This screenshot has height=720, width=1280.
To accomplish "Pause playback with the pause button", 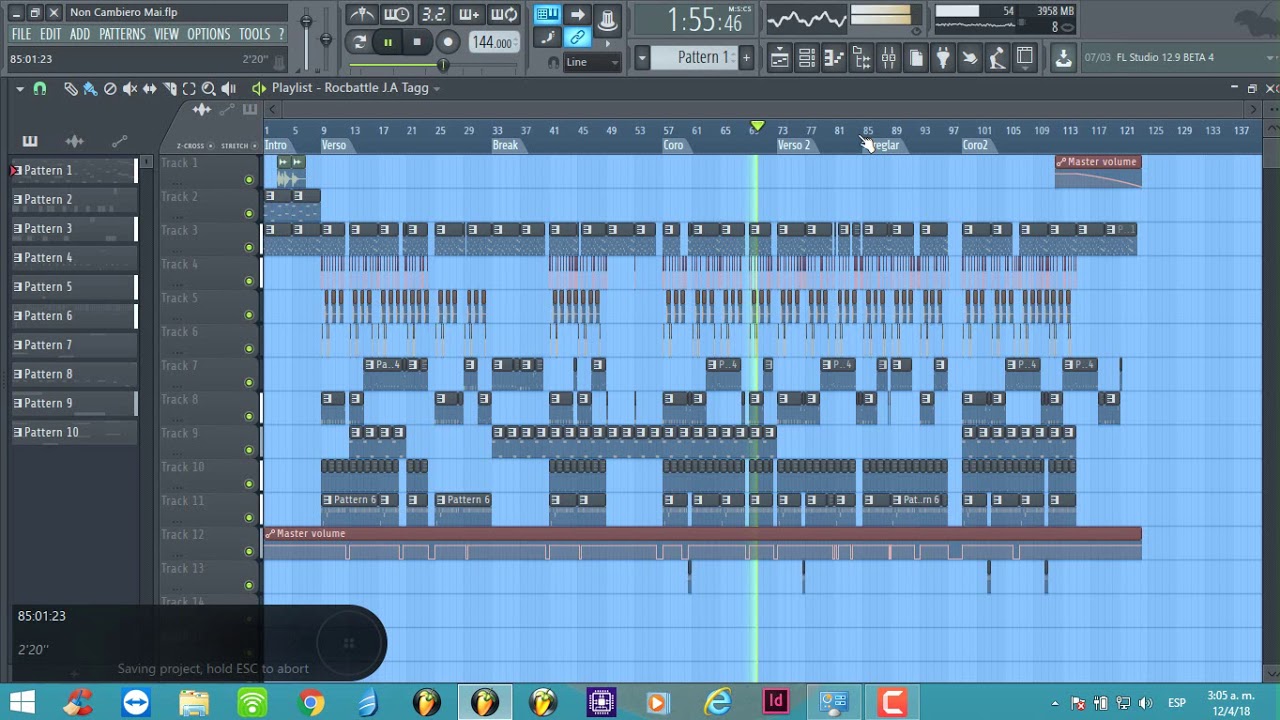I will [388, 41].
